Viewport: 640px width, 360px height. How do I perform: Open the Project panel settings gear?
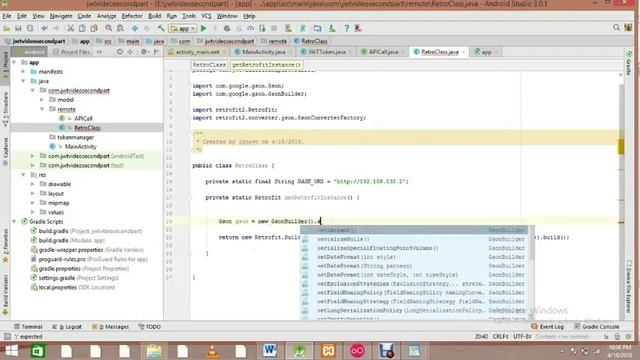tap(144, 52)
